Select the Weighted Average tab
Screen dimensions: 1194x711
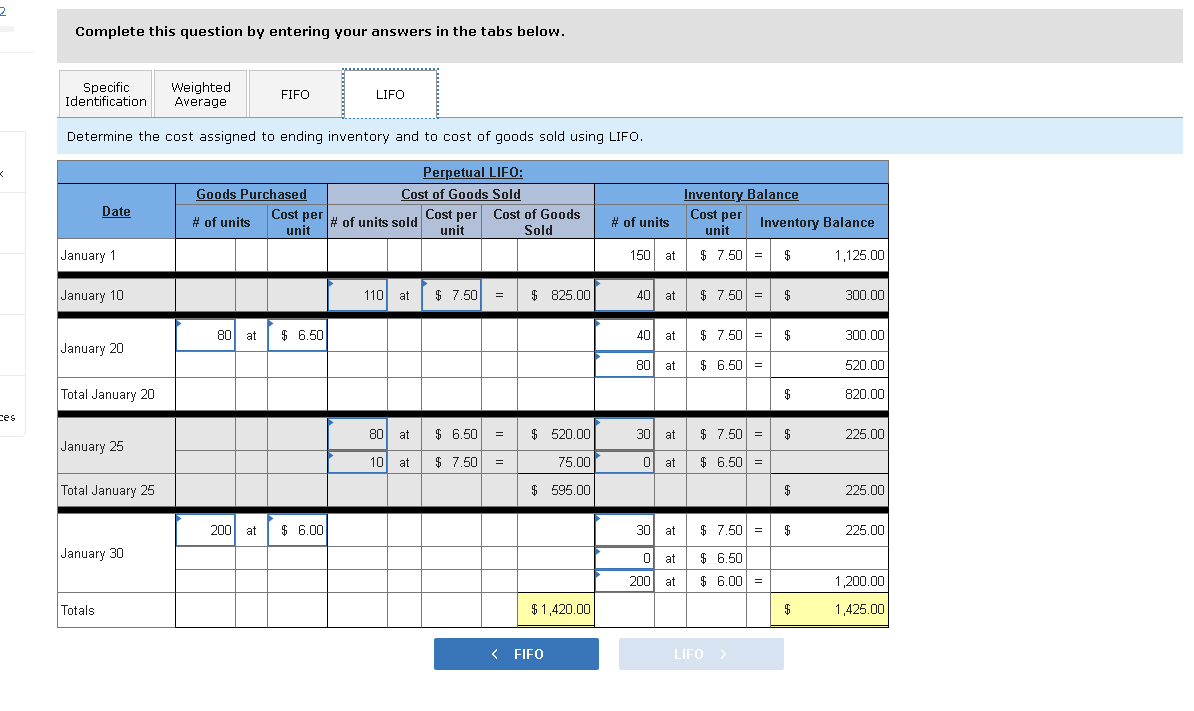pos(200,93)
